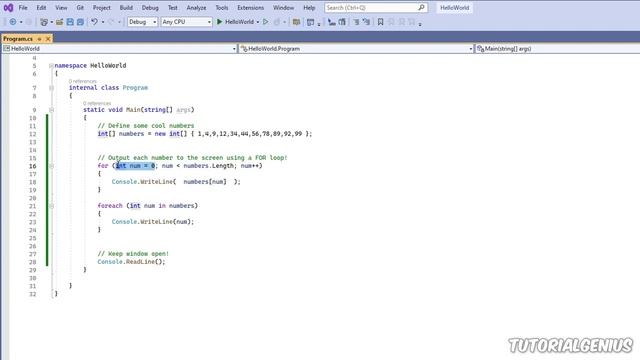Pin the Program.cs tab
Image resolution: width=640 pixels, height=360 pixels.
tap(40, 39)
